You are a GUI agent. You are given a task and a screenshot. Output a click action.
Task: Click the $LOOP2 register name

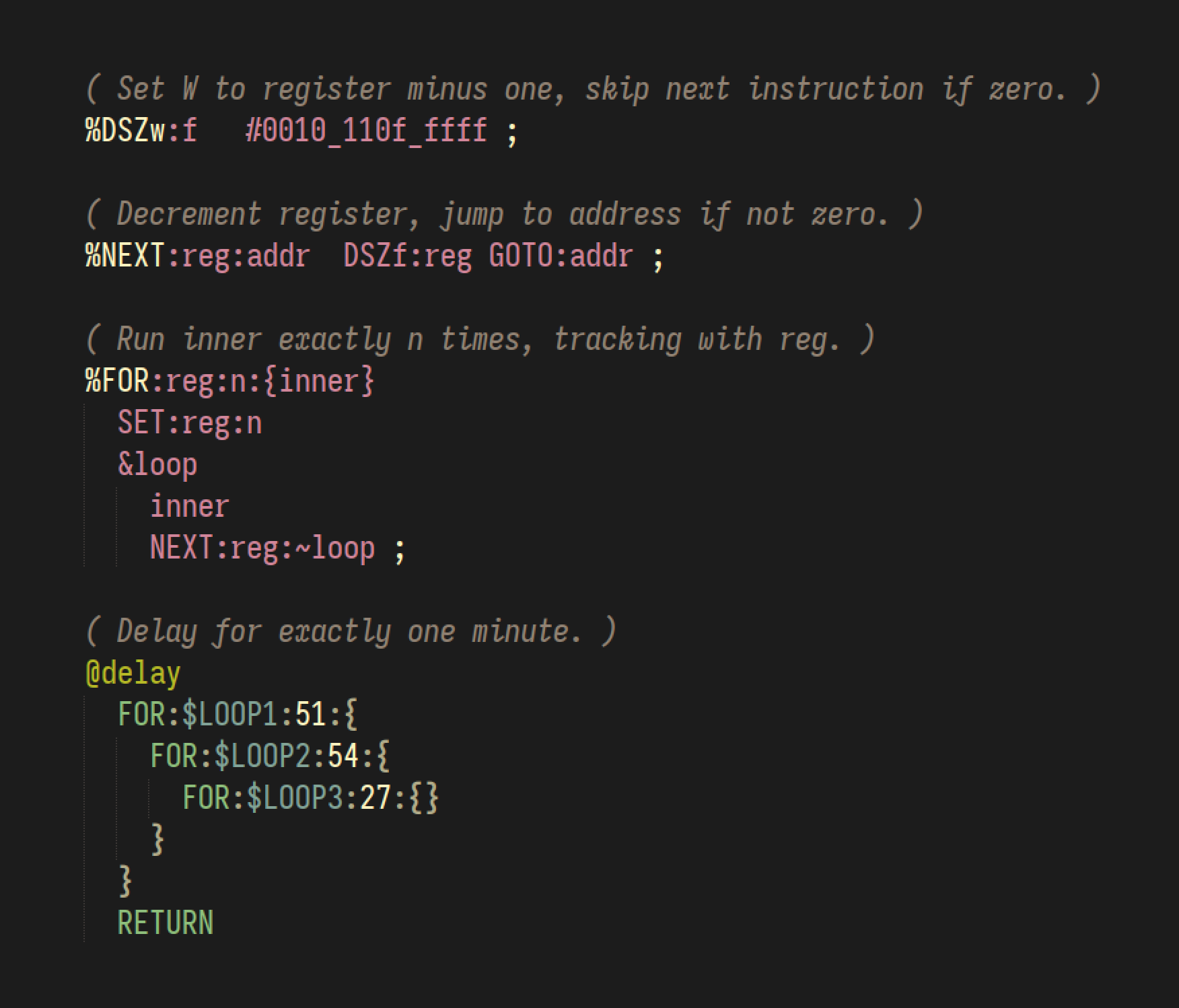[x=262, y=756]
